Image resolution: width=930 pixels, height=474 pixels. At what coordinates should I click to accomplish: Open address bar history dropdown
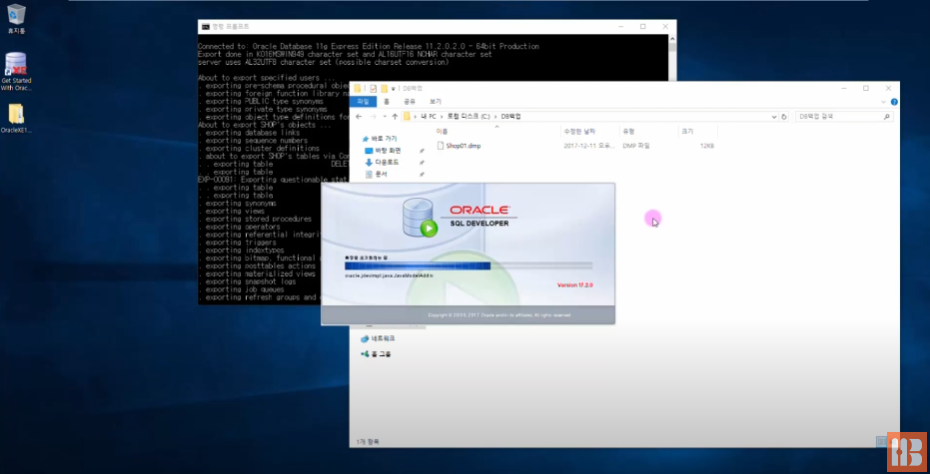pos(773,117)
